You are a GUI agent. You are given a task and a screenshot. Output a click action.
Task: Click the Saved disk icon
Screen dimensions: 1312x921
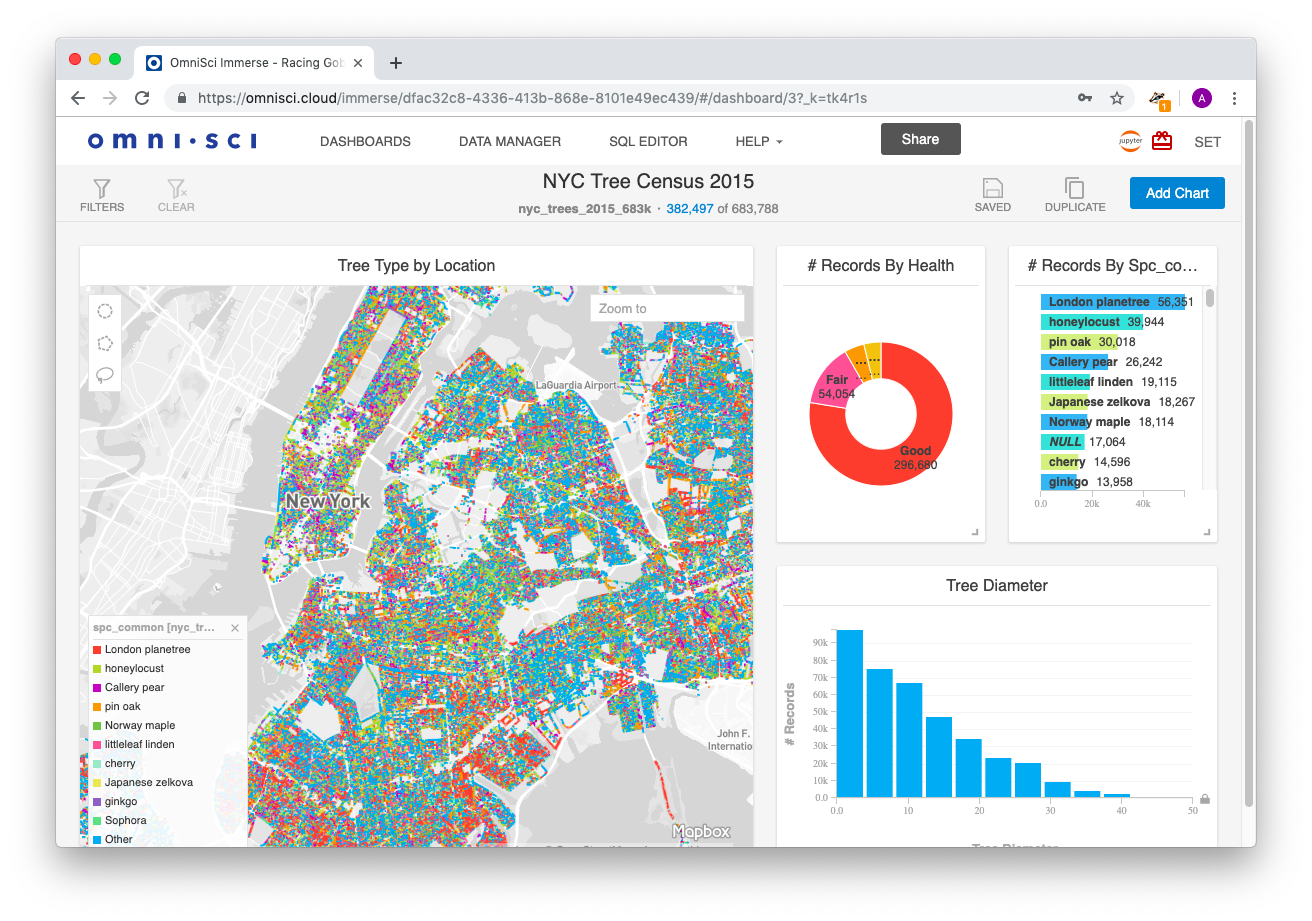[992, 189]
